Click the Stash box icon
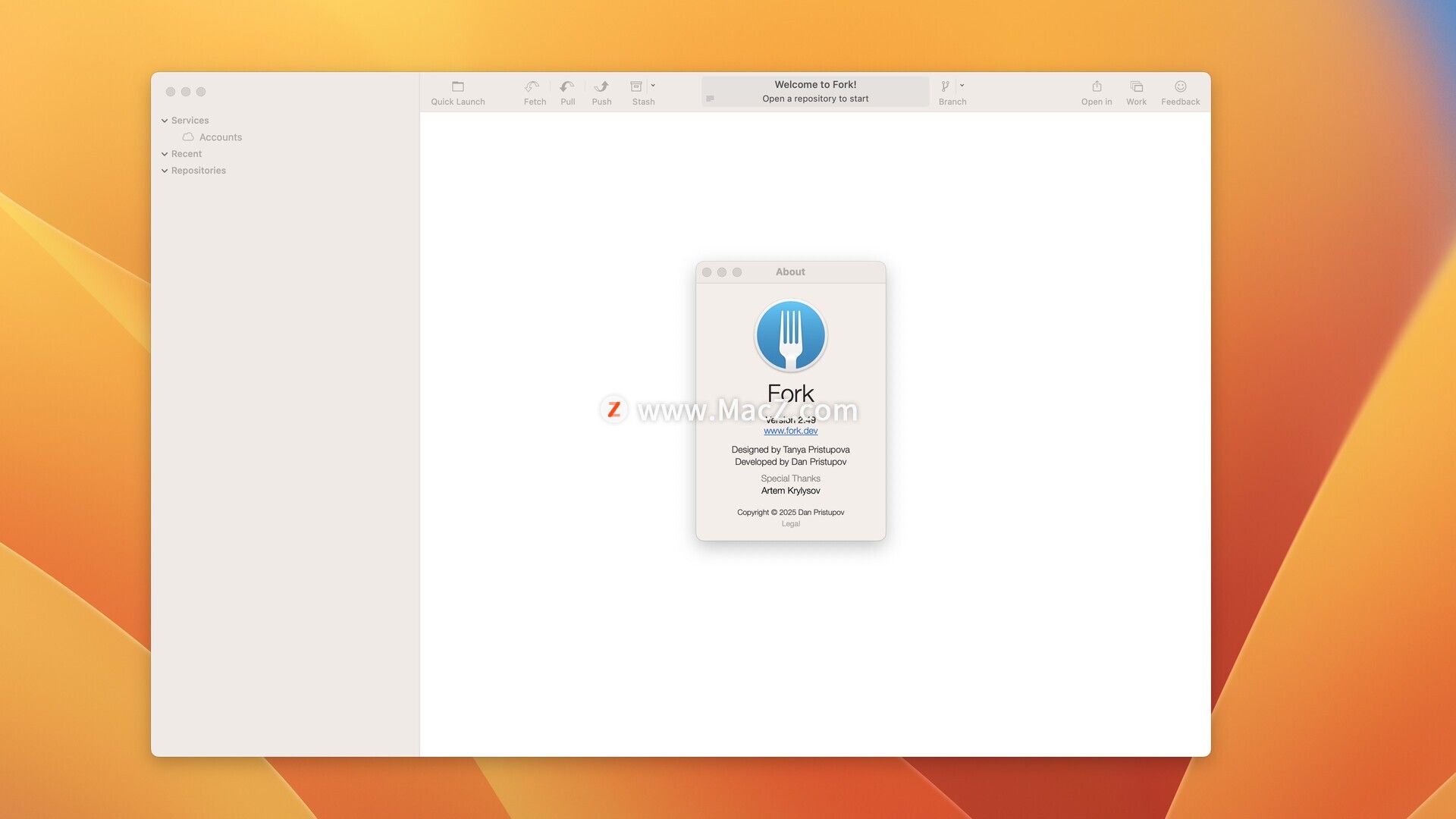Screen dimensions: 1456x819 pyautogui.click(x=636, y=86)
